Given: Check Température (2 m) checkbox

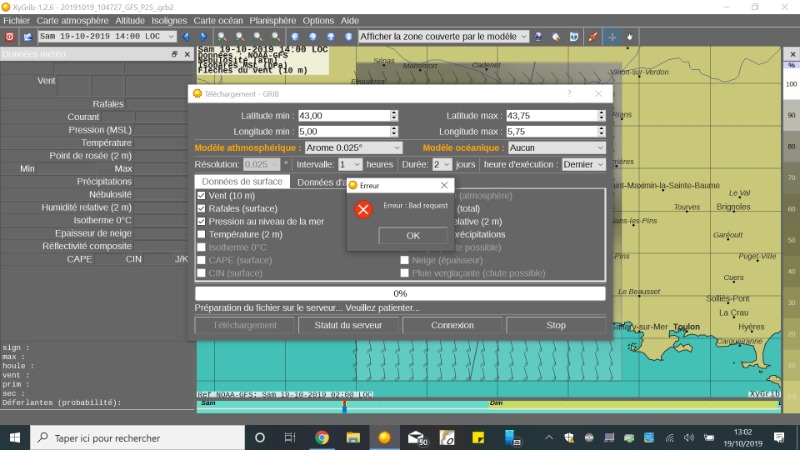Looking at the screenshot, I should (x=202, y=234).
